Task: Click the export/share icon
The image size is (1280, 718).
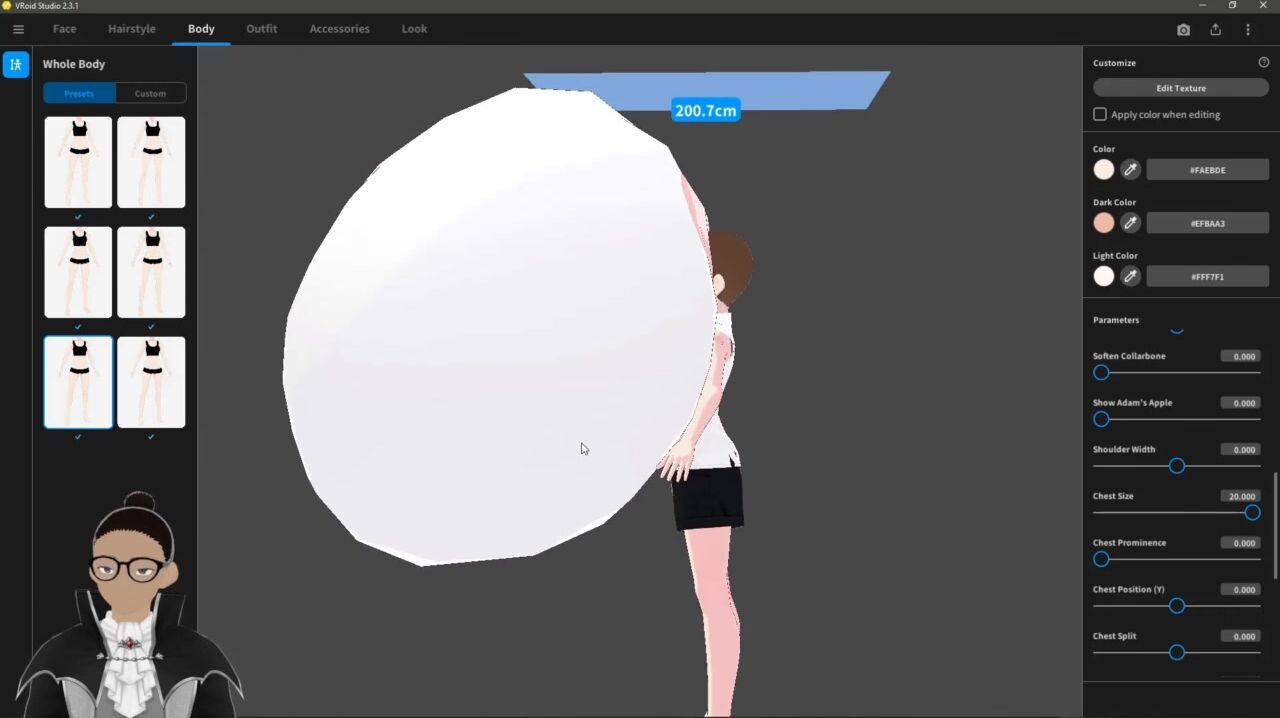Action: click(1215, 30)
